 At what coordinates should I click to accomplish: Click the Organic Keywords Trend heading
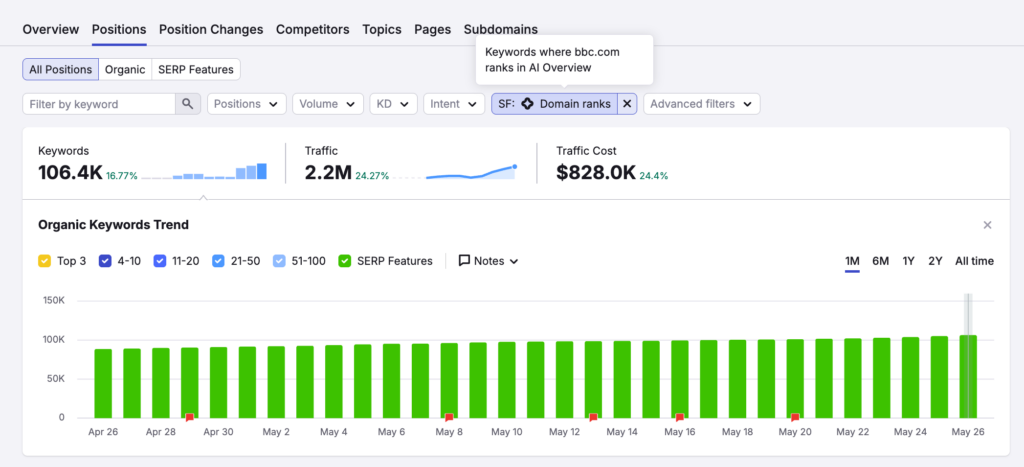[114, 225]
